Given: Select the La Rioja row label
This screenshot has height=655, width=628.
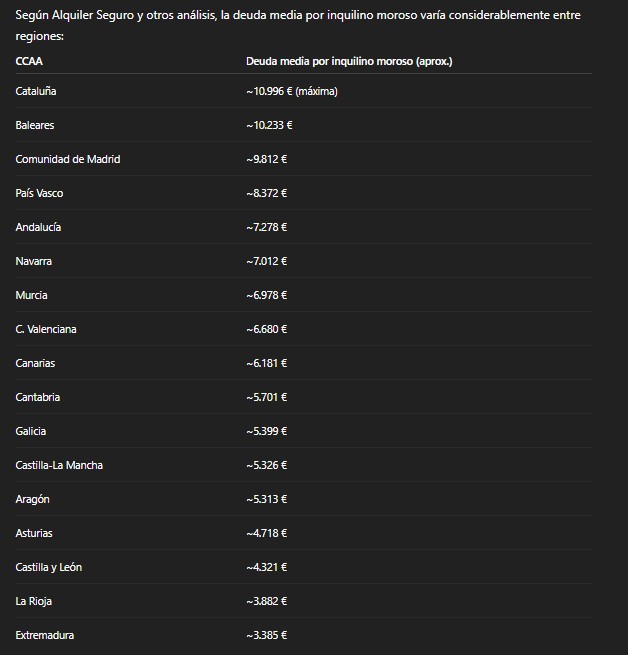Looking at the screenshot, I should 34,601.
